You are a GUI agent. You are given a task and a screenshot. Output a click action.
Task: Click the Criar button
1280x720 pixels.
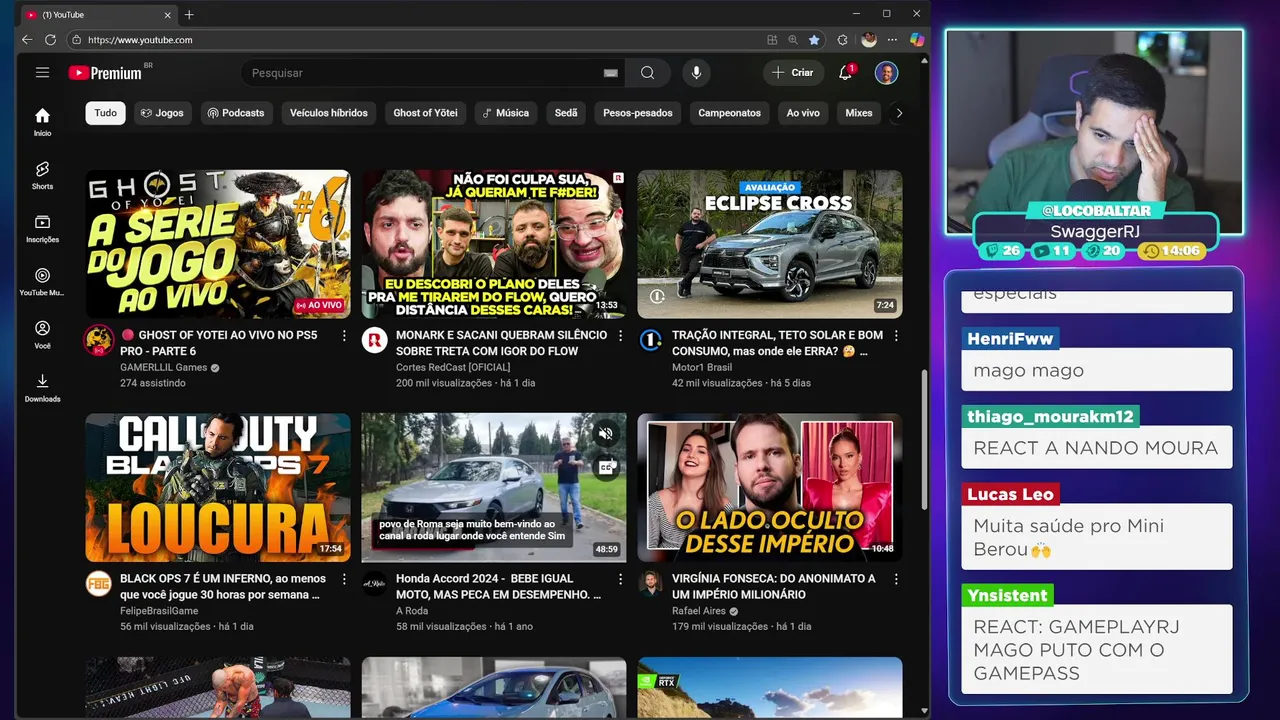click(x=793, y=73)
